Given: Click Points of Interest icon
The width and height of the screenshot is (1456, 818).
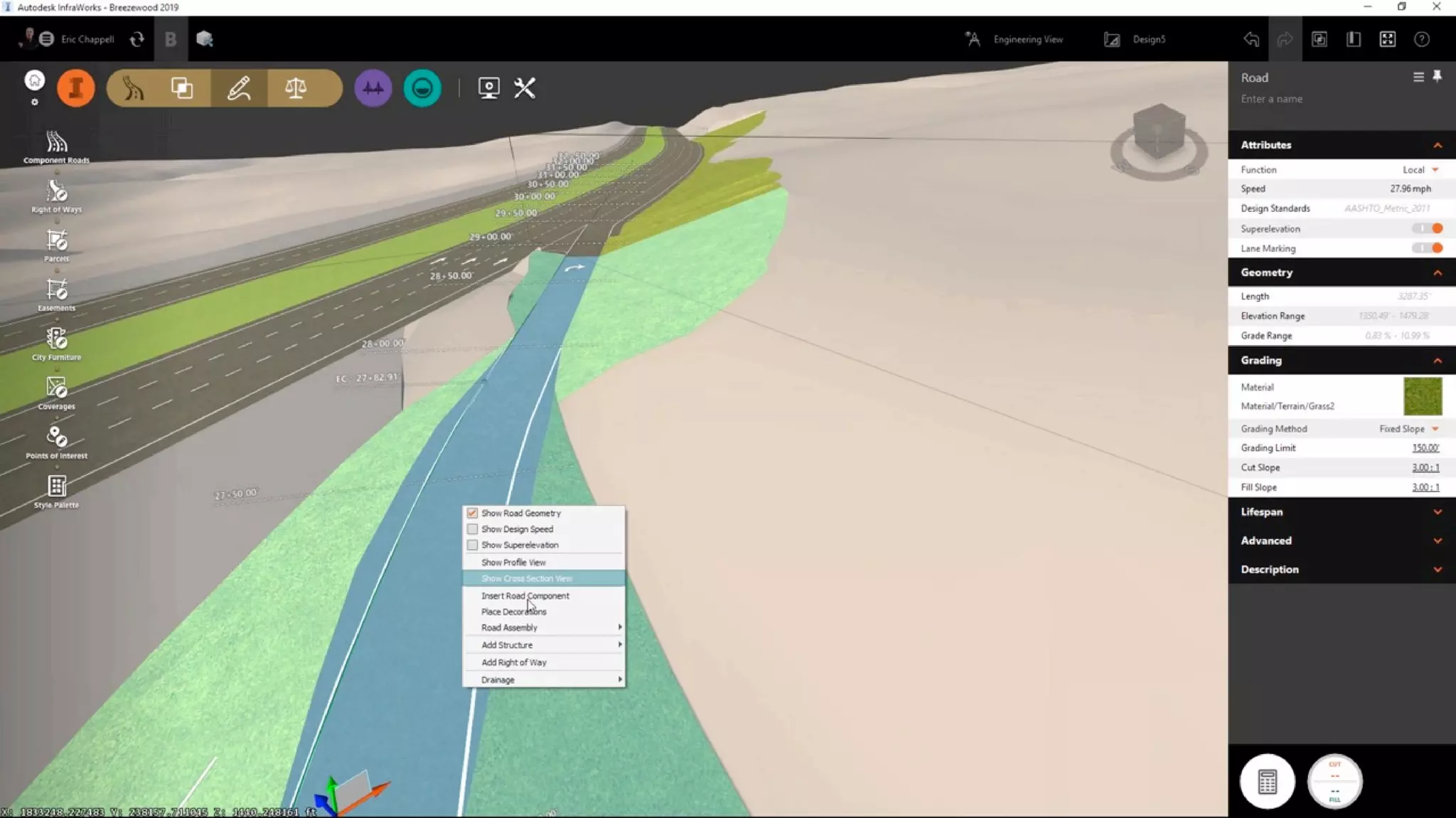Looking at the screenshot, I should 56,442.
